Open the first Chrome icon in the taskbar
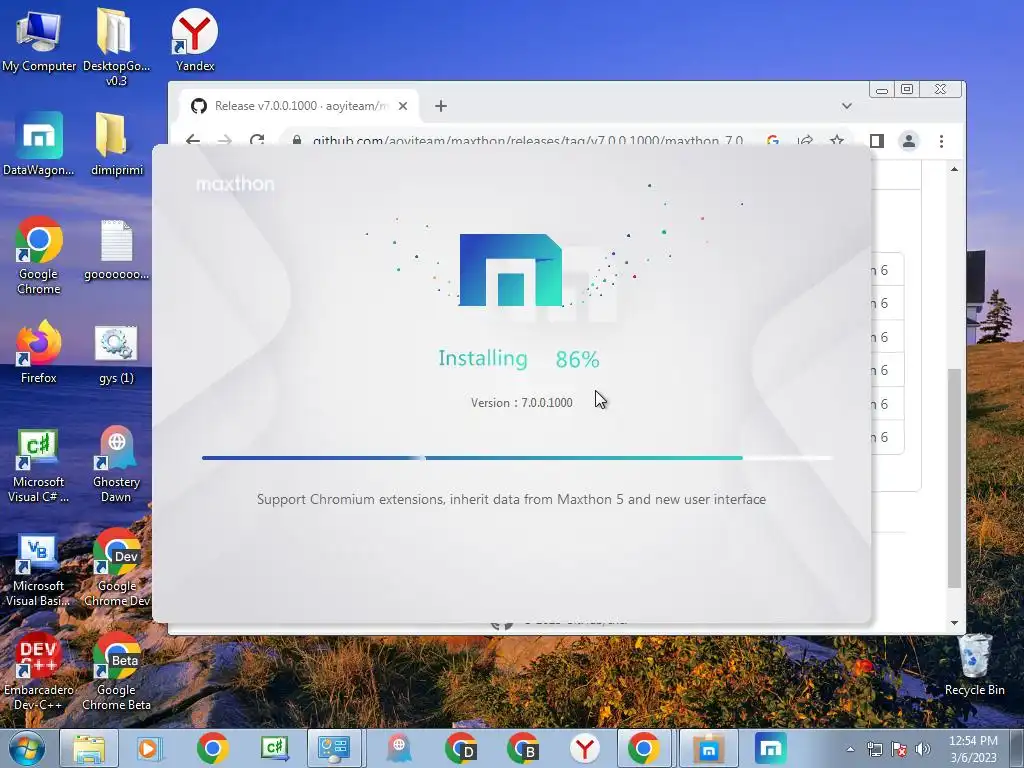This screenshot has height=768, width=1024. coord(212,749)
